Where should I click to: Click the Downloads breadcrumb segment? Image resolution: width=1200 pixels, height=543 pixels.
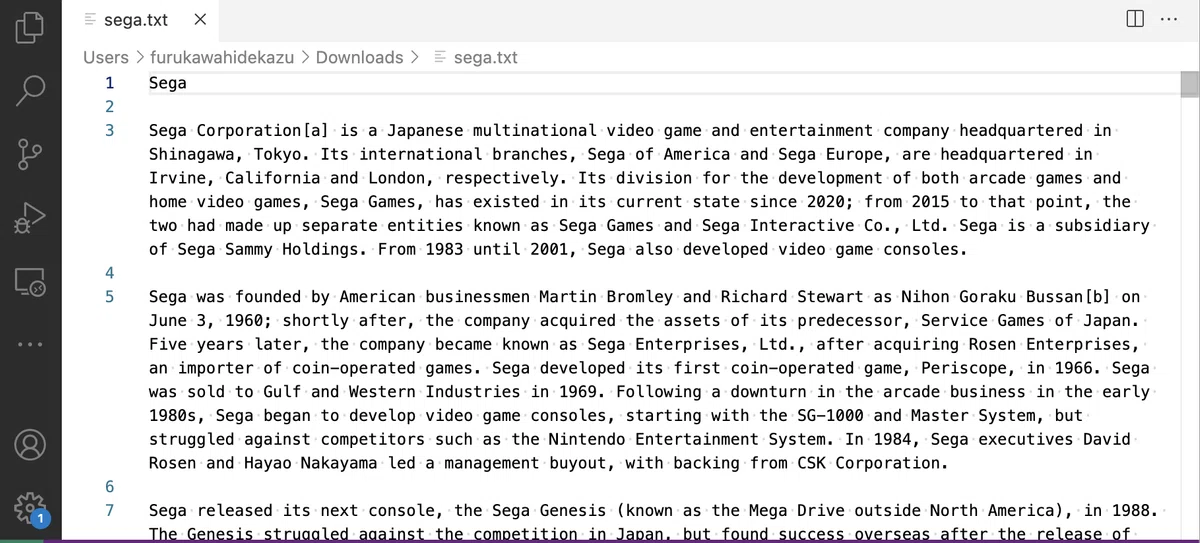coord(360,57)
